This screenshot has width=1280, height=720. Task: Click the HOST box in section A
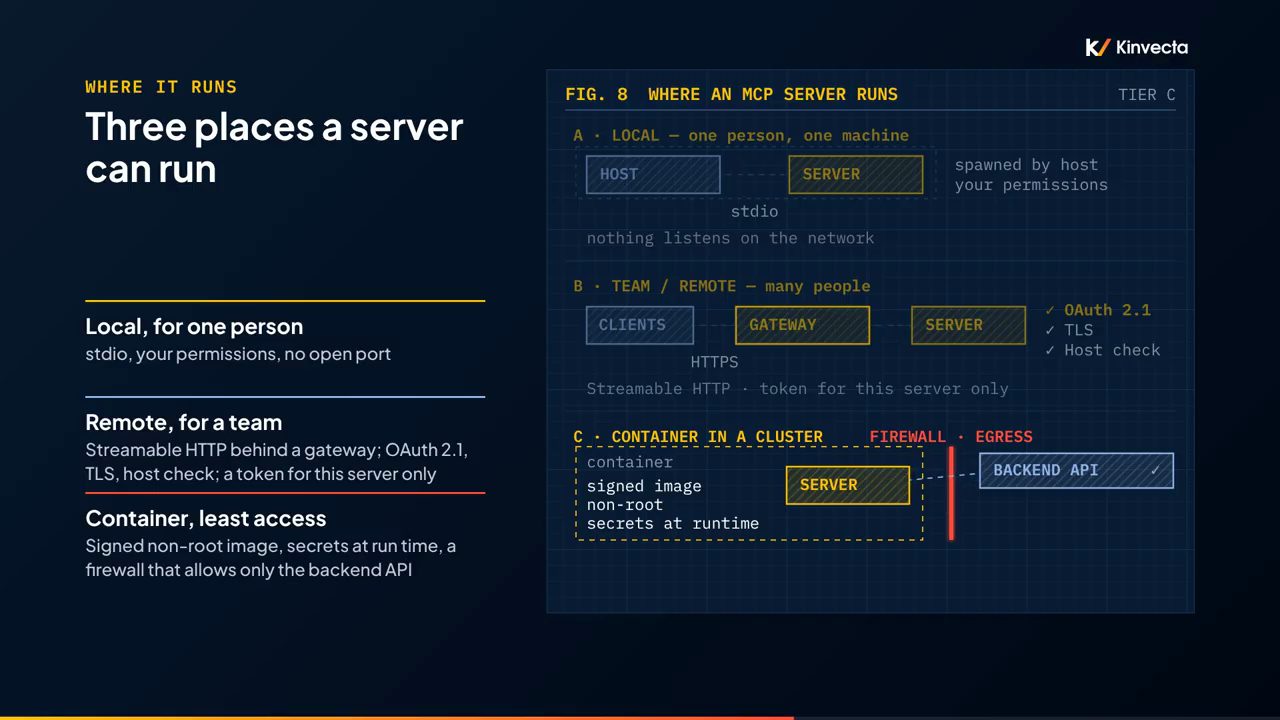pos(653,174)
